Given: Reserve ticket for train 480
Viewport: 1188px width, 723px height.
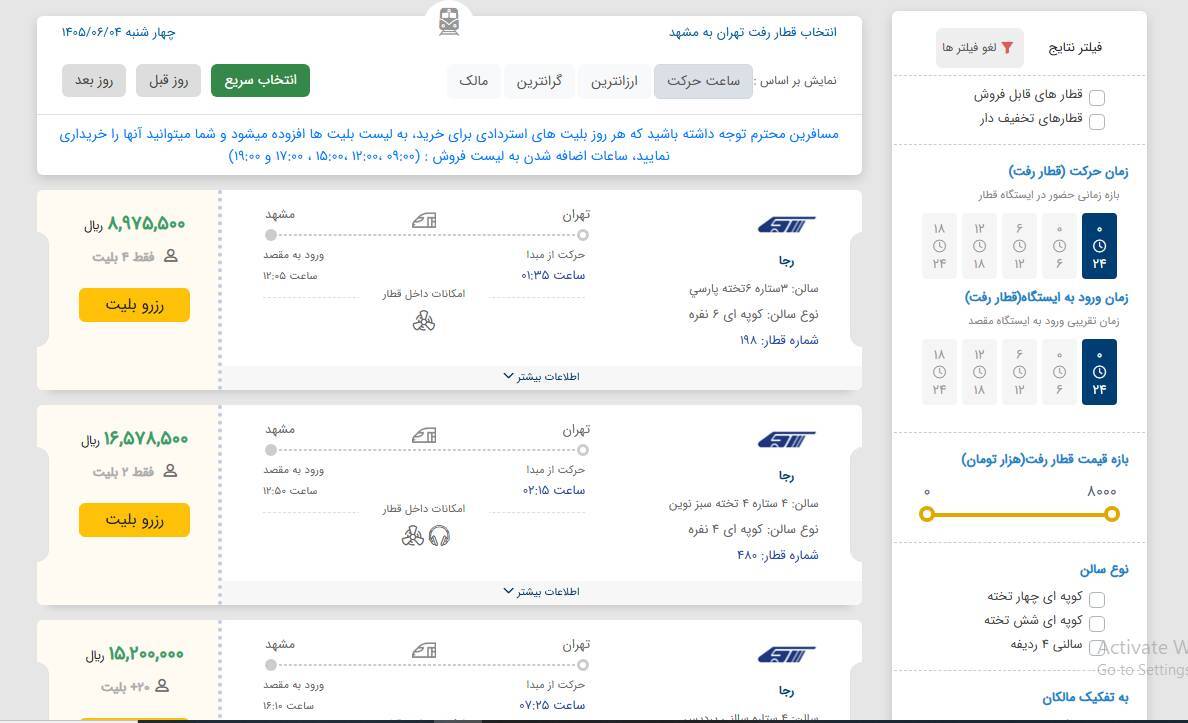Looking at the screenshot, I should click(x=134, y=520).
